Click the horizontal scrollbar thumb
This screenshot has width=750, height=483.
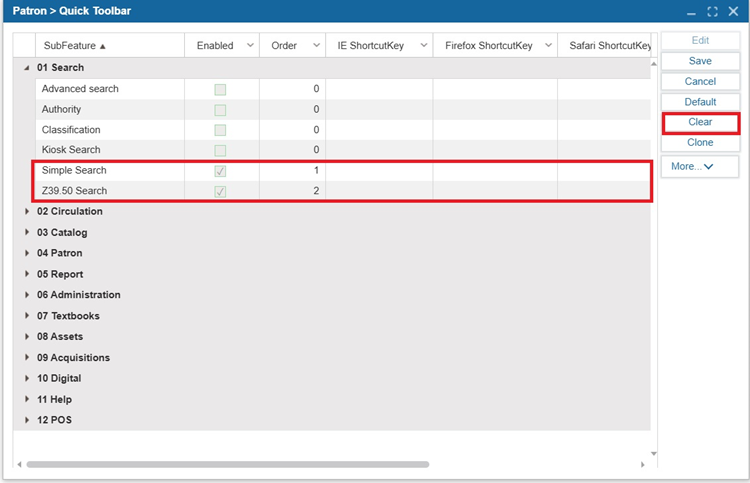pos(227,465)
